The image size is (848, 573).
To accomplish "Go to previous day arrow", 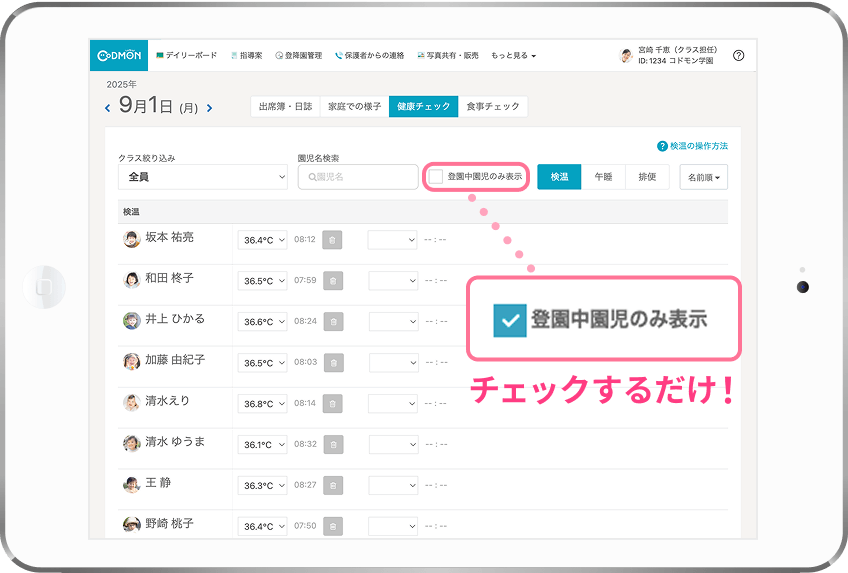I will tap(108, 108).
